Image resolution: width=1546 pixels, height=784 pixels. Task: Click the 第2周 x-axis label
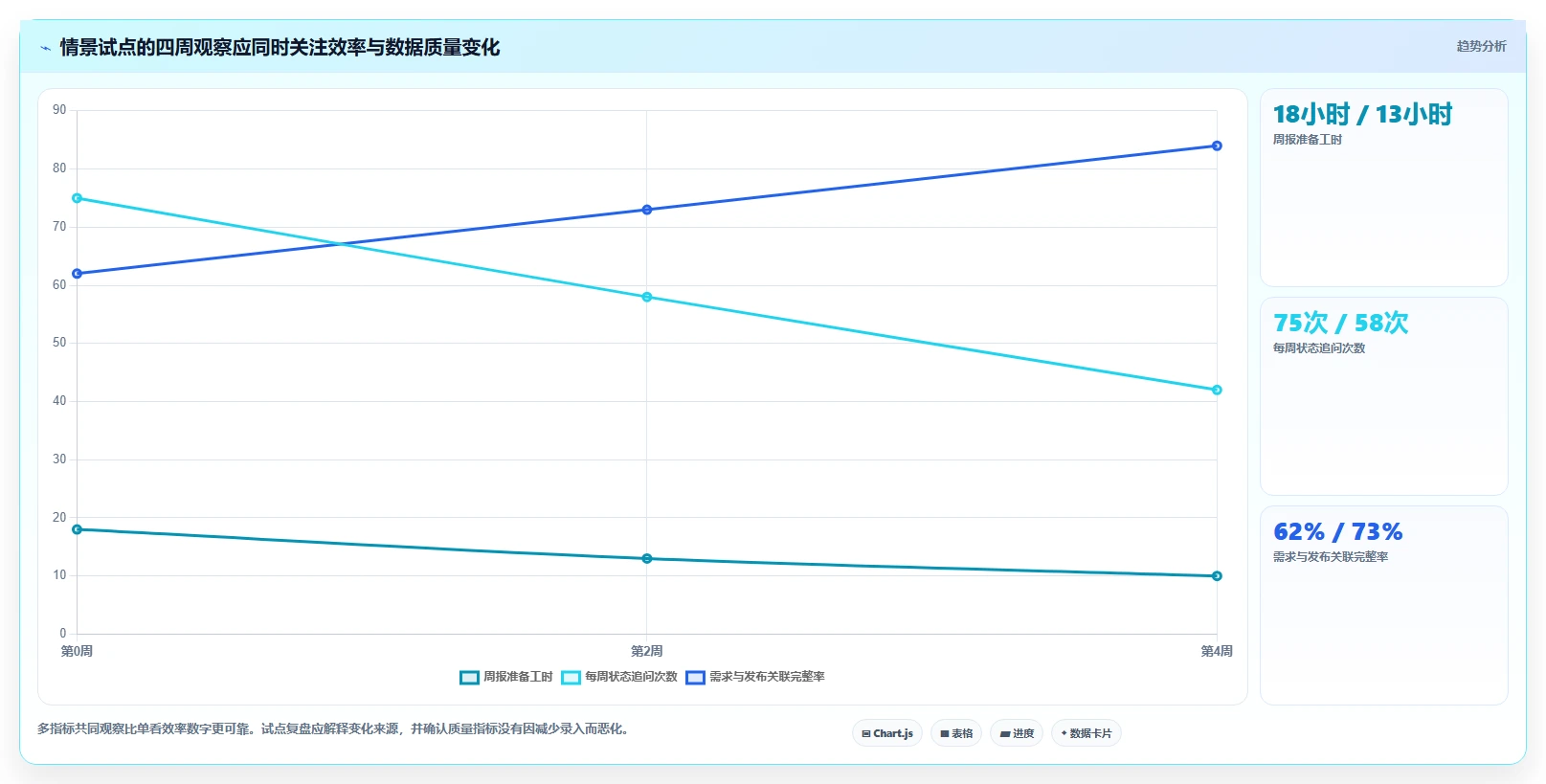647,651
